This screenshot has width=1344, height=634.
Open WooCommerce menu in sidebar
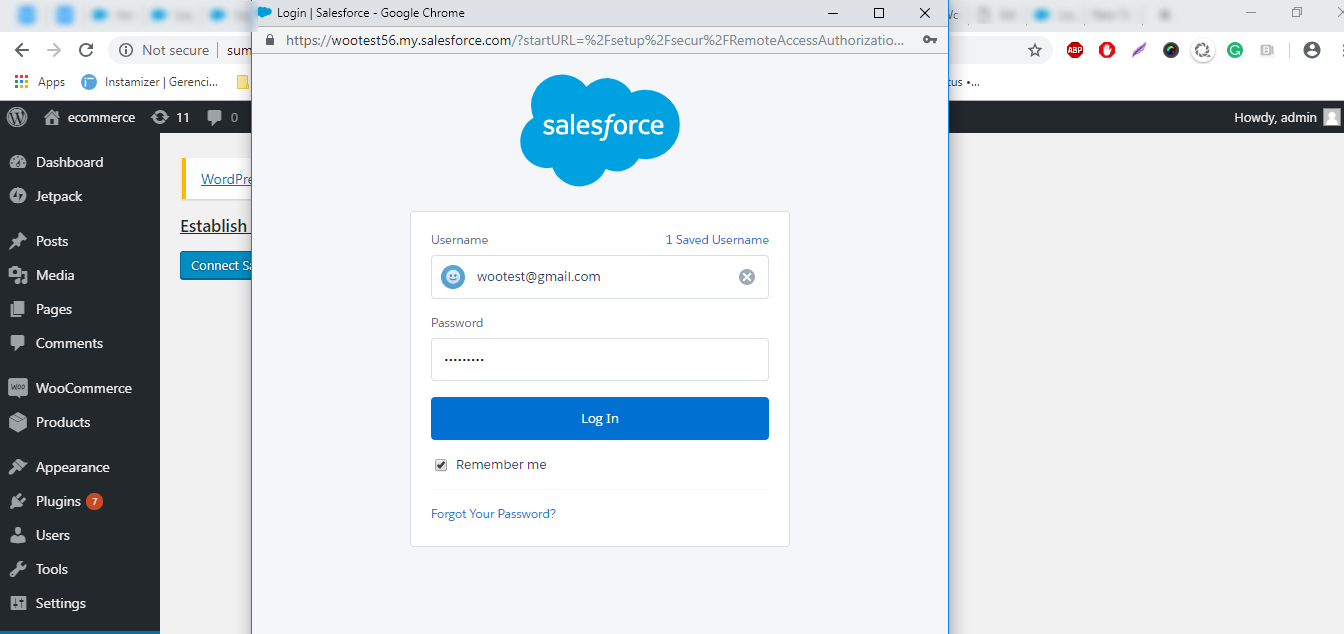(83, 388)
